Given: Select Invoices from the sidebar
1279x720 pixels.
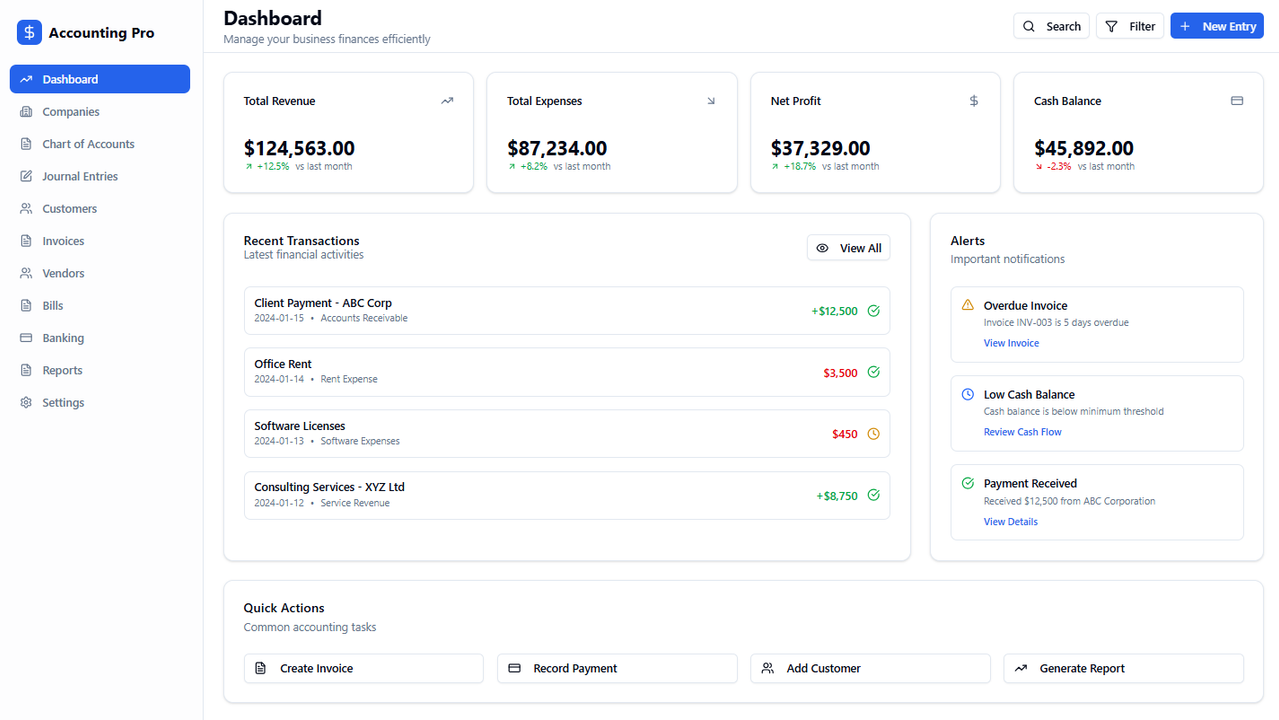Looking at the screenshot, I should click(x=100, y=241).
